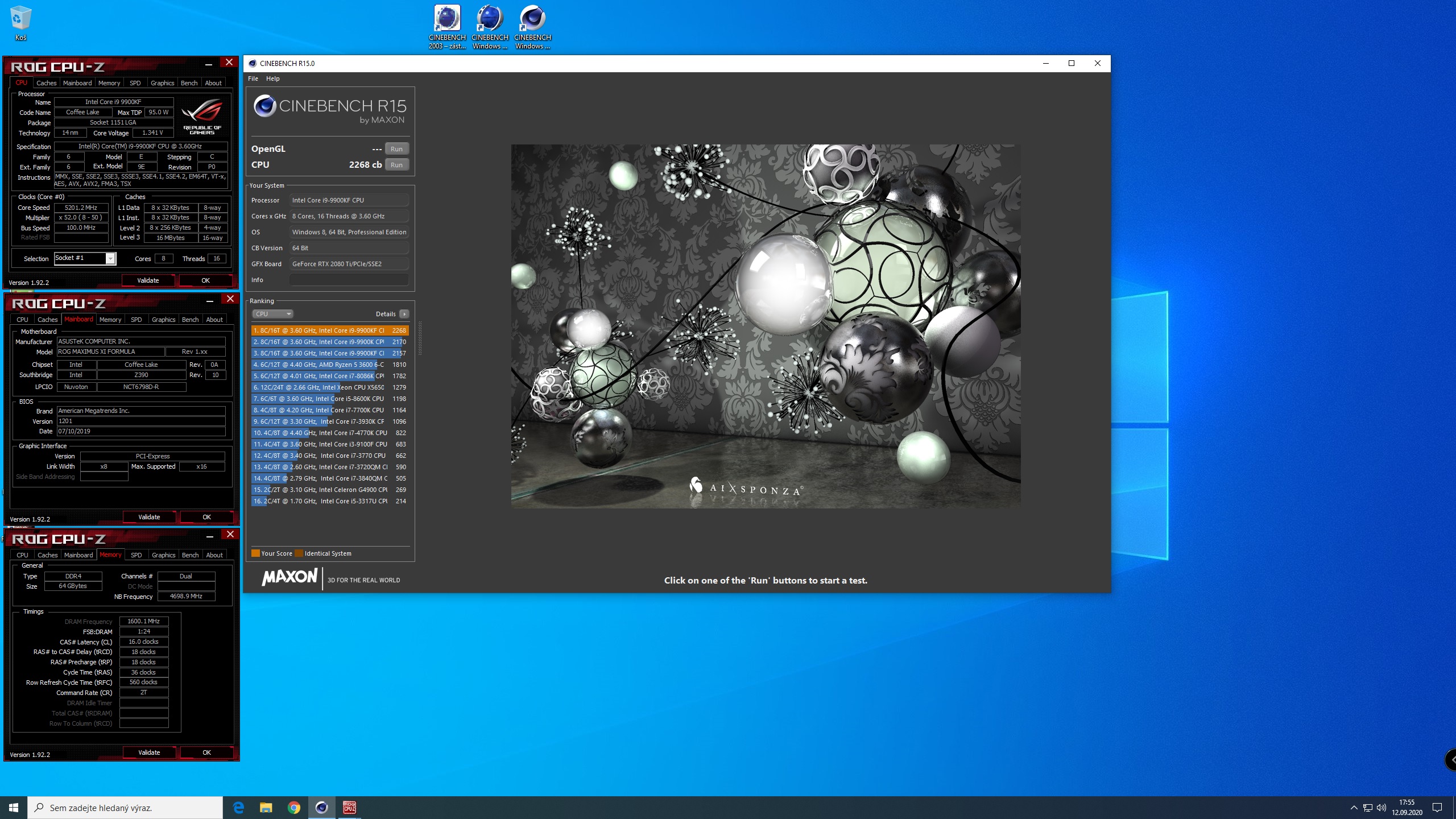Screen dimensions: 1456x819
Task: Close the top ROG CPU-Z window
Action: [229, 63]
